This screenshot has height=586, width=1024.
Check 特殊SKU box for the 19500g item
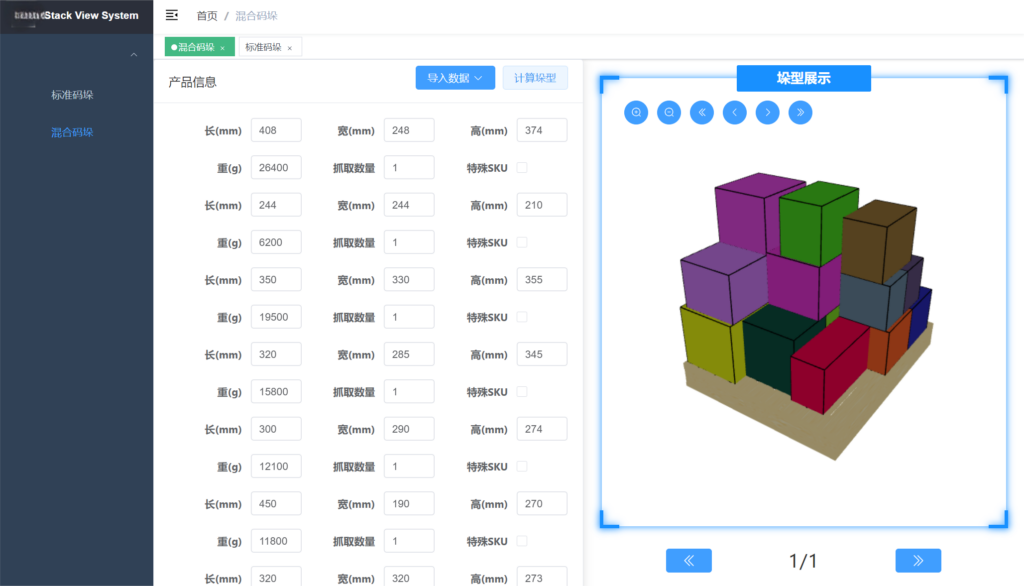point(521,317)
